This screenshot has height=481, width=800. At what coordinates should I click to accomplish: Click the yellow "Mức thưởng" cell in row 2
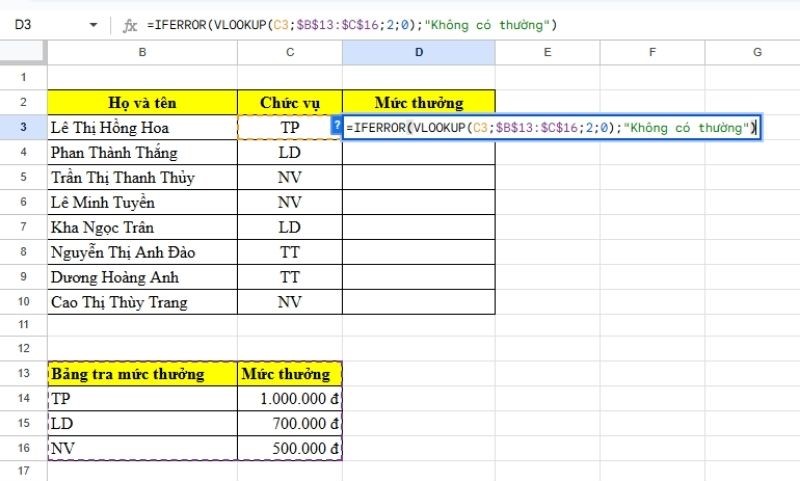418,102
